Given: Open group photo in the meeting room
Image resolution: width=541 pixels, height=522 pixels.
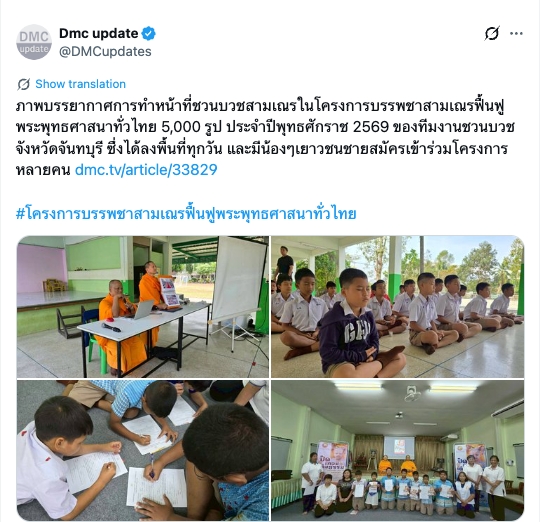Looking at the screenshot, I should [x=397, y=450].
